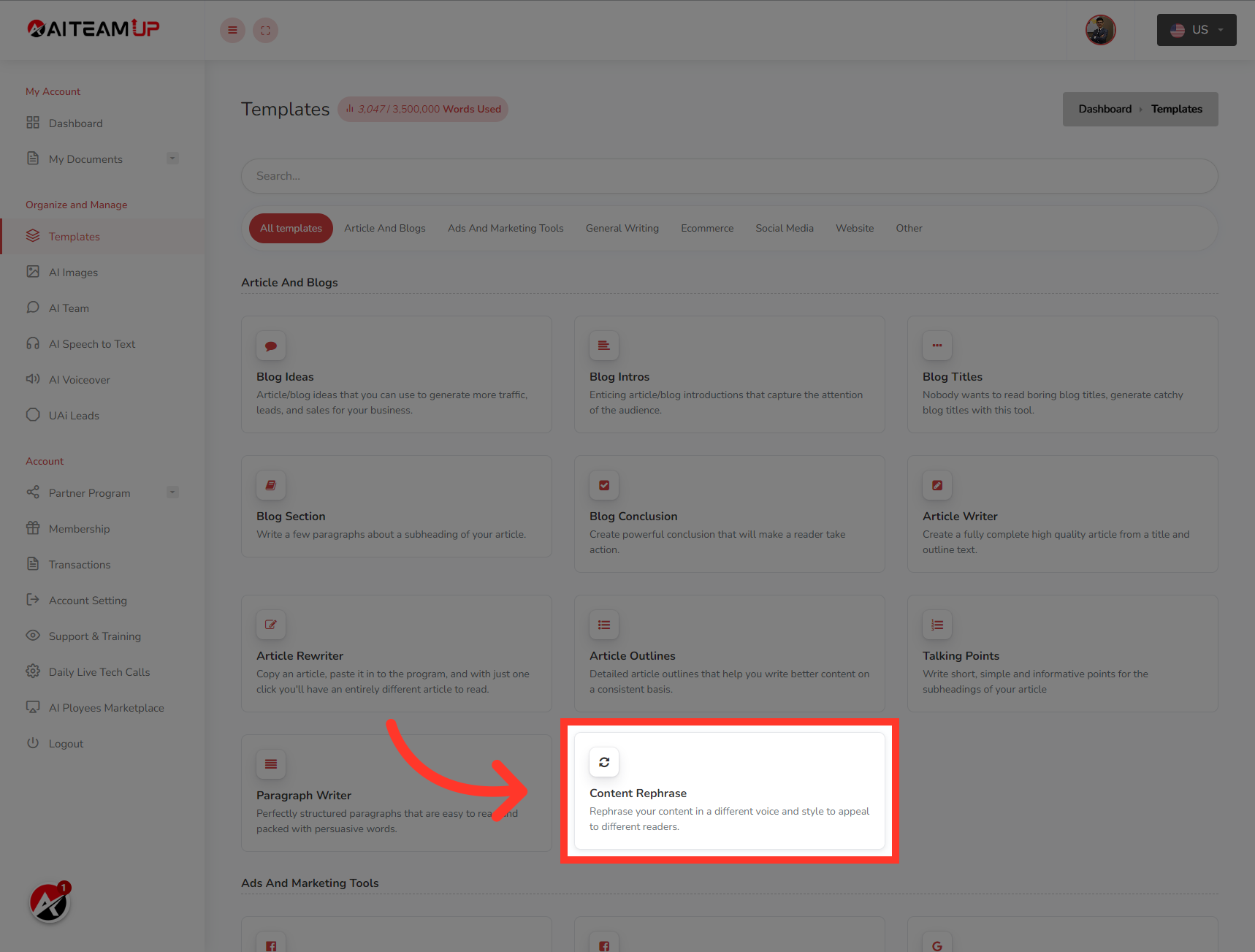This screenshot has height=952, width=1255.
Task: Click the words used counter badge
Action: pyautogui.click(x=422, y=109)
